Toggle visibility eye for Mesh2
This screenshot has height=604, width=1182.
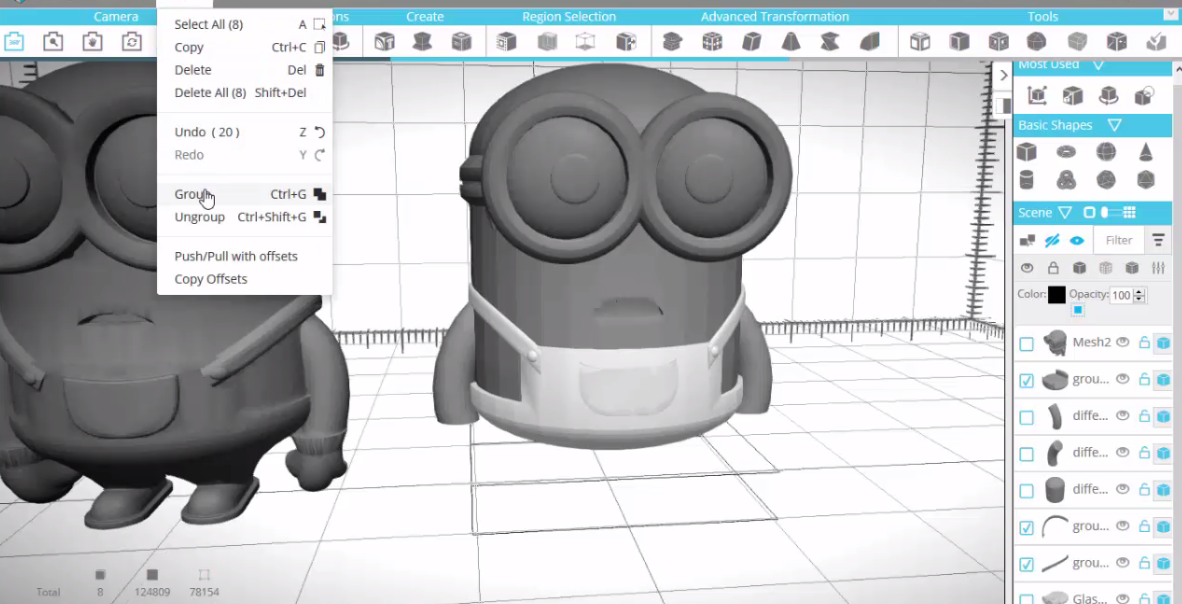[x=1123, y=342]
